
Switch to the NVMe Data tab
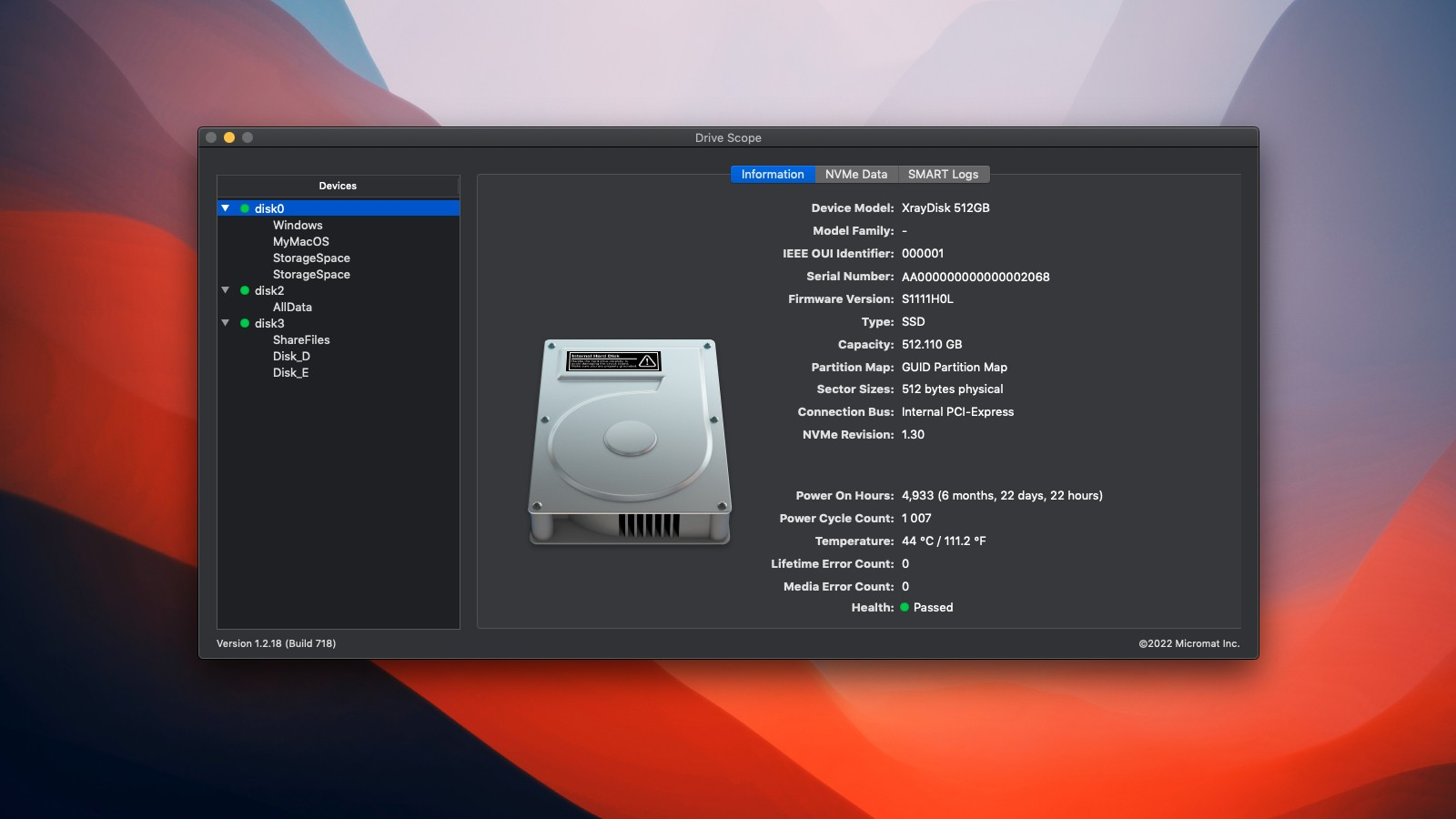point(854,174)
